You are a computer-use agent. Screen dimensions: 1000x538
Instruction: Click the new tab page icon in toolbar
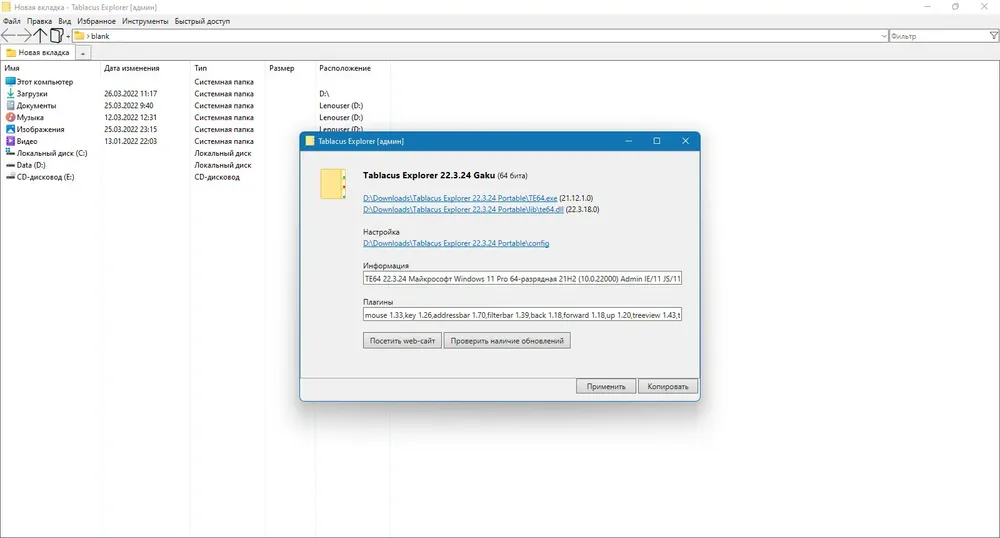coord(56,36)
